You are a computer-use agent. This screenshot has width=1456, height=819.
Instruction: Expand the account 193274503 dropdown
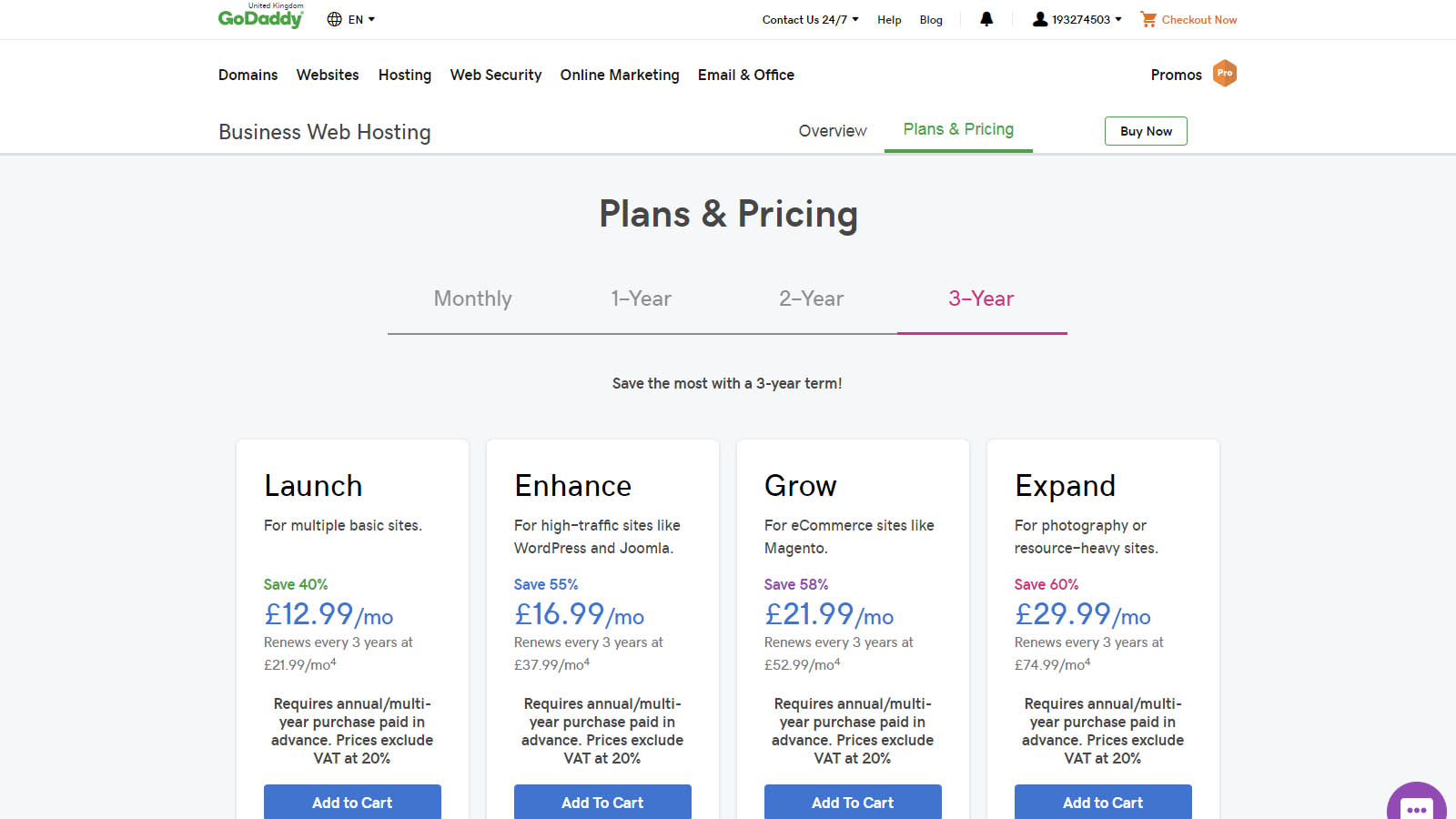[1083, 19]
